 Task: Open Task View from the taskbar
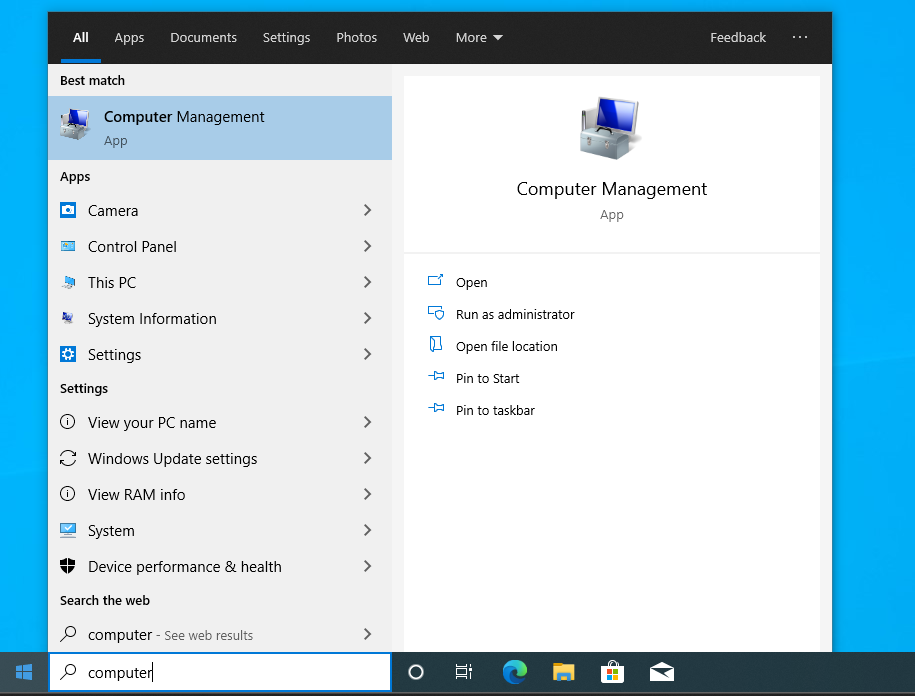(x=464, y=672)
